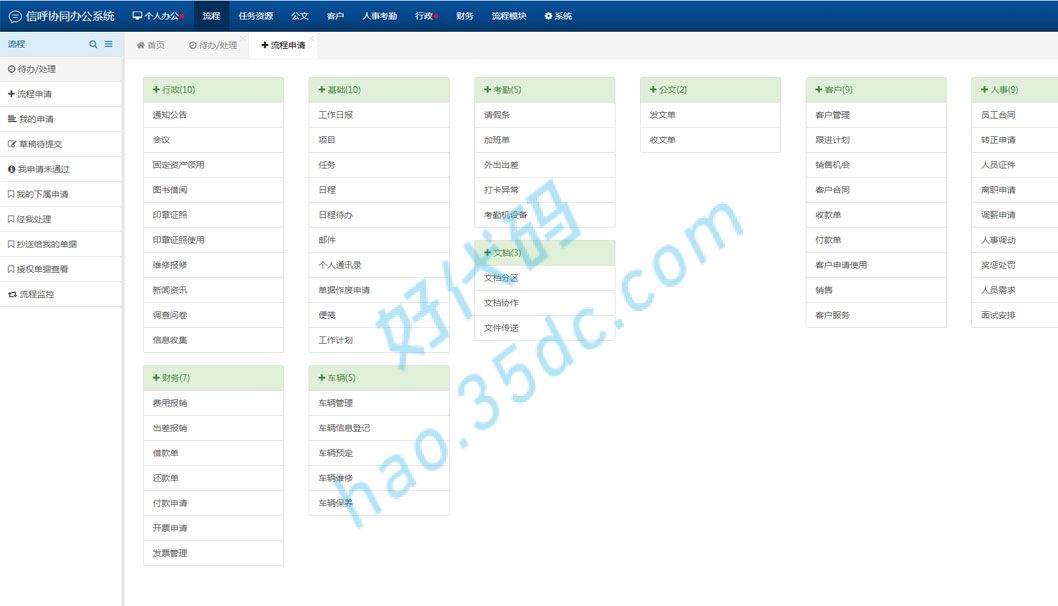The image size is (1058, 606).
Task: Open 离职申请 entry
Action: point(1015,190)
